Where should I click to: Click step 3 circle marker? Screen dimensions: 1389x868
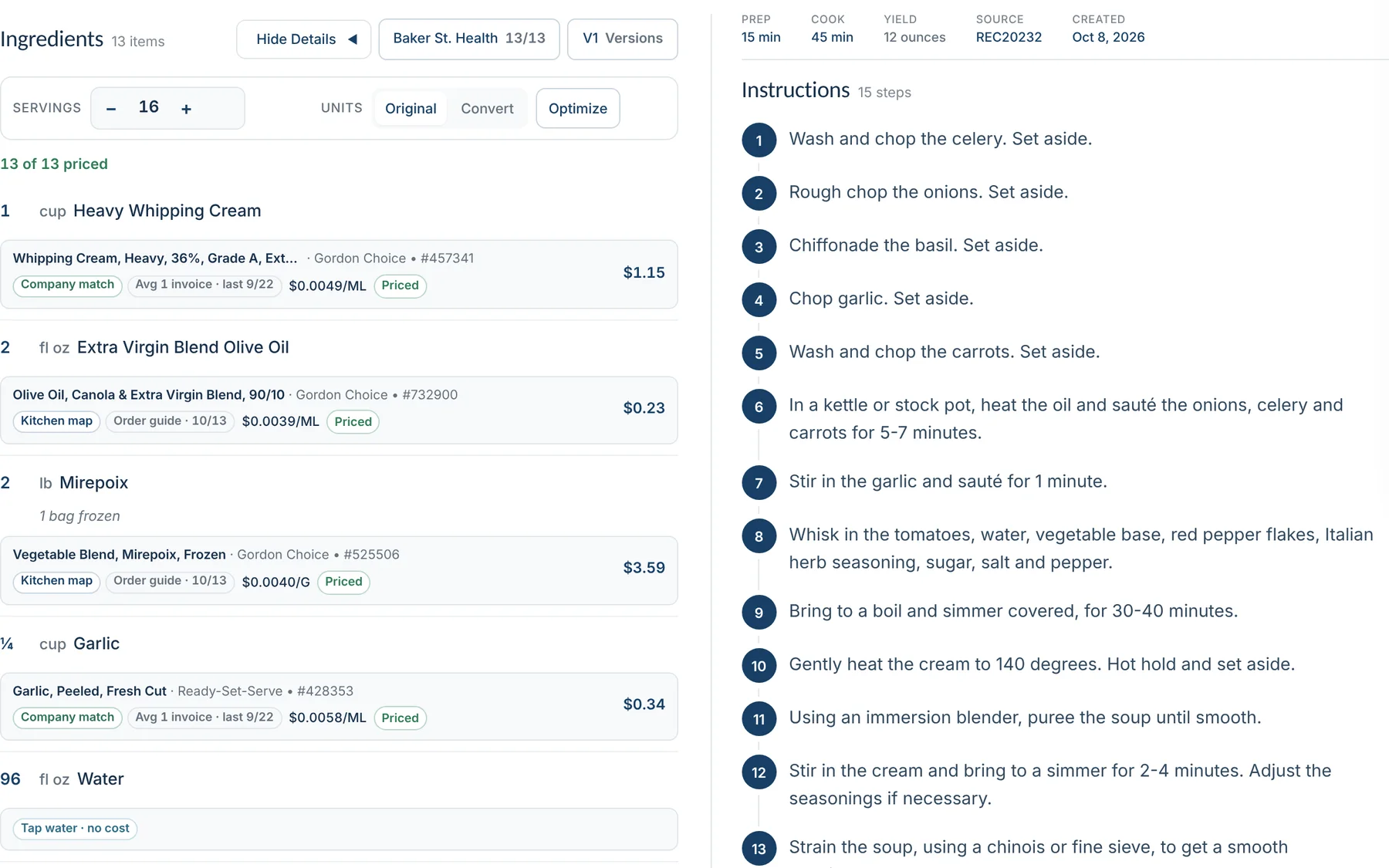759,247
